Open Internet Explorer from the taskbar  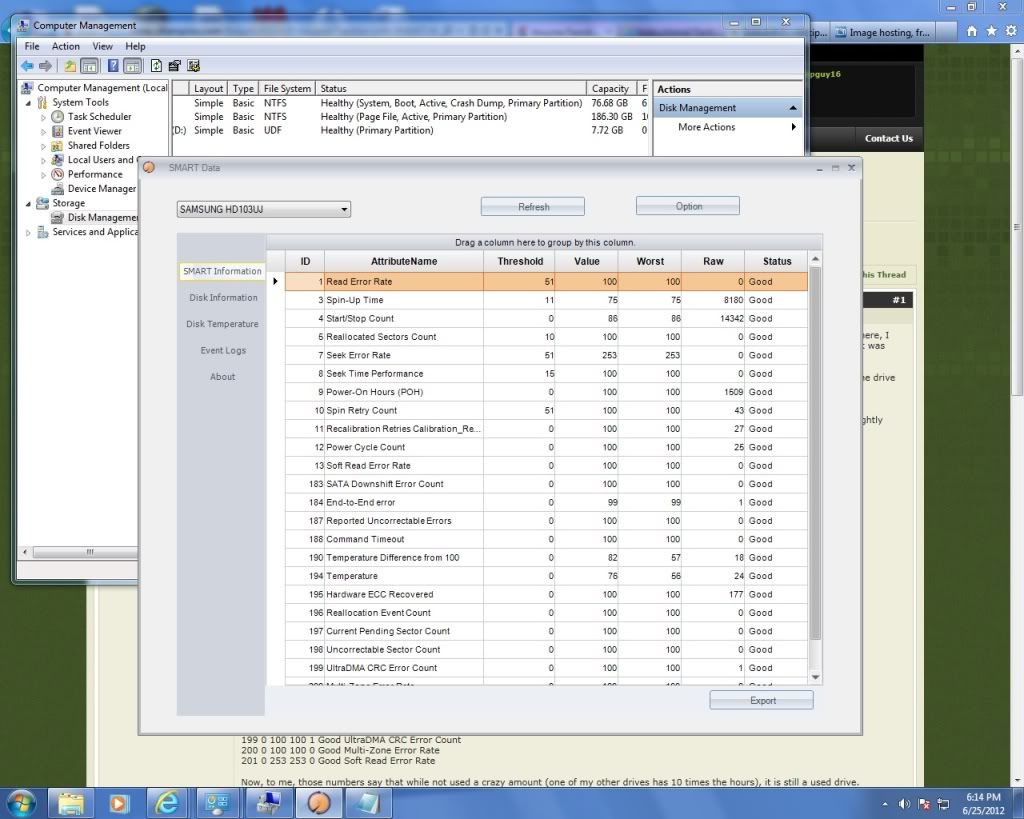tap(167, 803)
